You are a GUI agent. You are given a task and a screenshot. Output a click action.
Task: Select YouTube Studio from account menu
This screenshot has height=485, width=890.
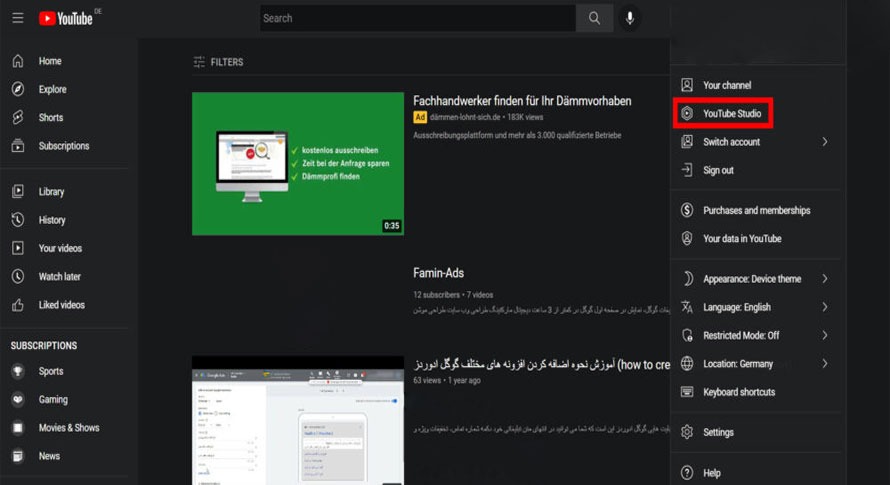(731, 114)
